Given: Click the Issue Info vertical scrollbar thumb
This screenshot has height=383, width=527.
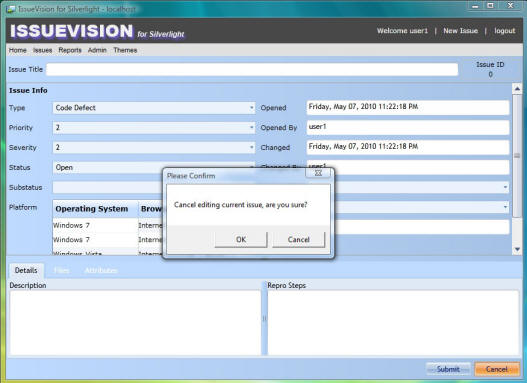Looking at the screenshot, I should (517, 156).
